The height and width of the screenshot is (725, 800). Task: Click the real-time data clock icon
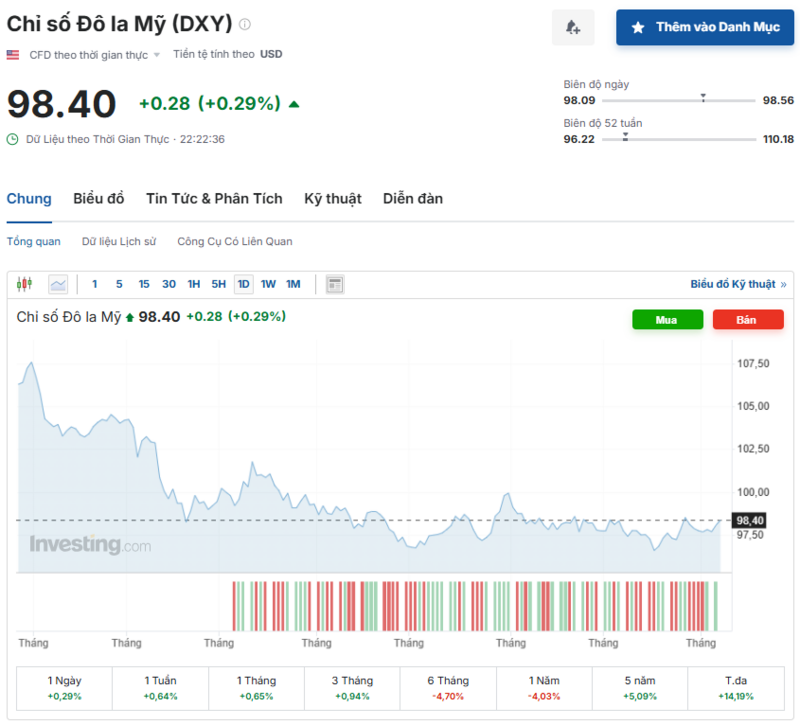click(x=13, y=139)
